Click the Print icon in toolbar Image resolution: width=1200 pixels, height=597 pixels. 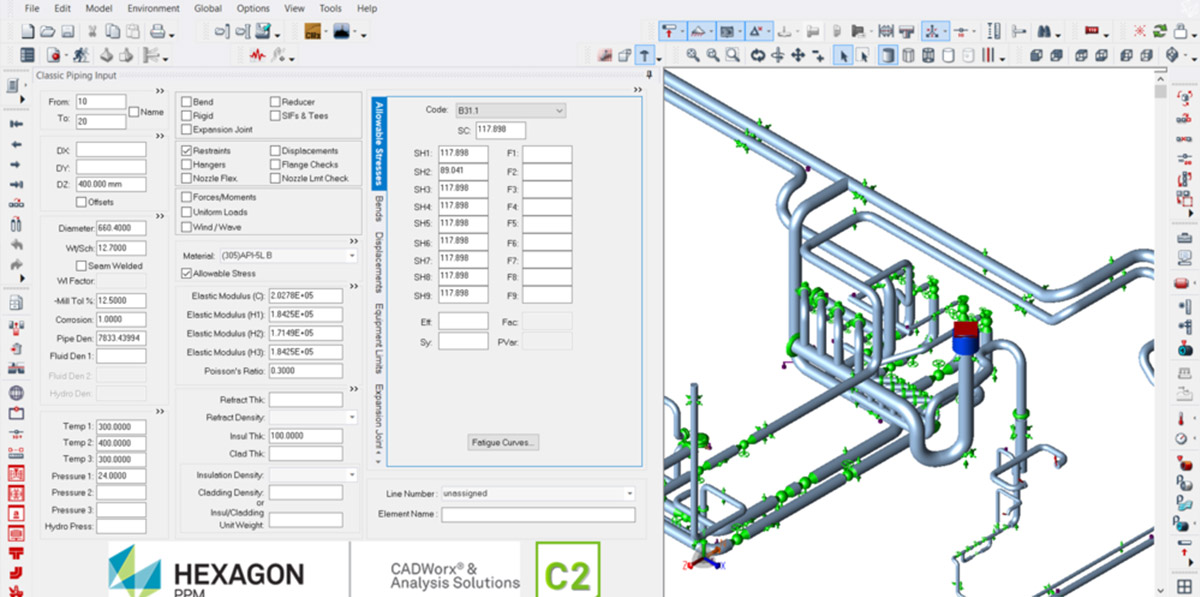(157, 32)
